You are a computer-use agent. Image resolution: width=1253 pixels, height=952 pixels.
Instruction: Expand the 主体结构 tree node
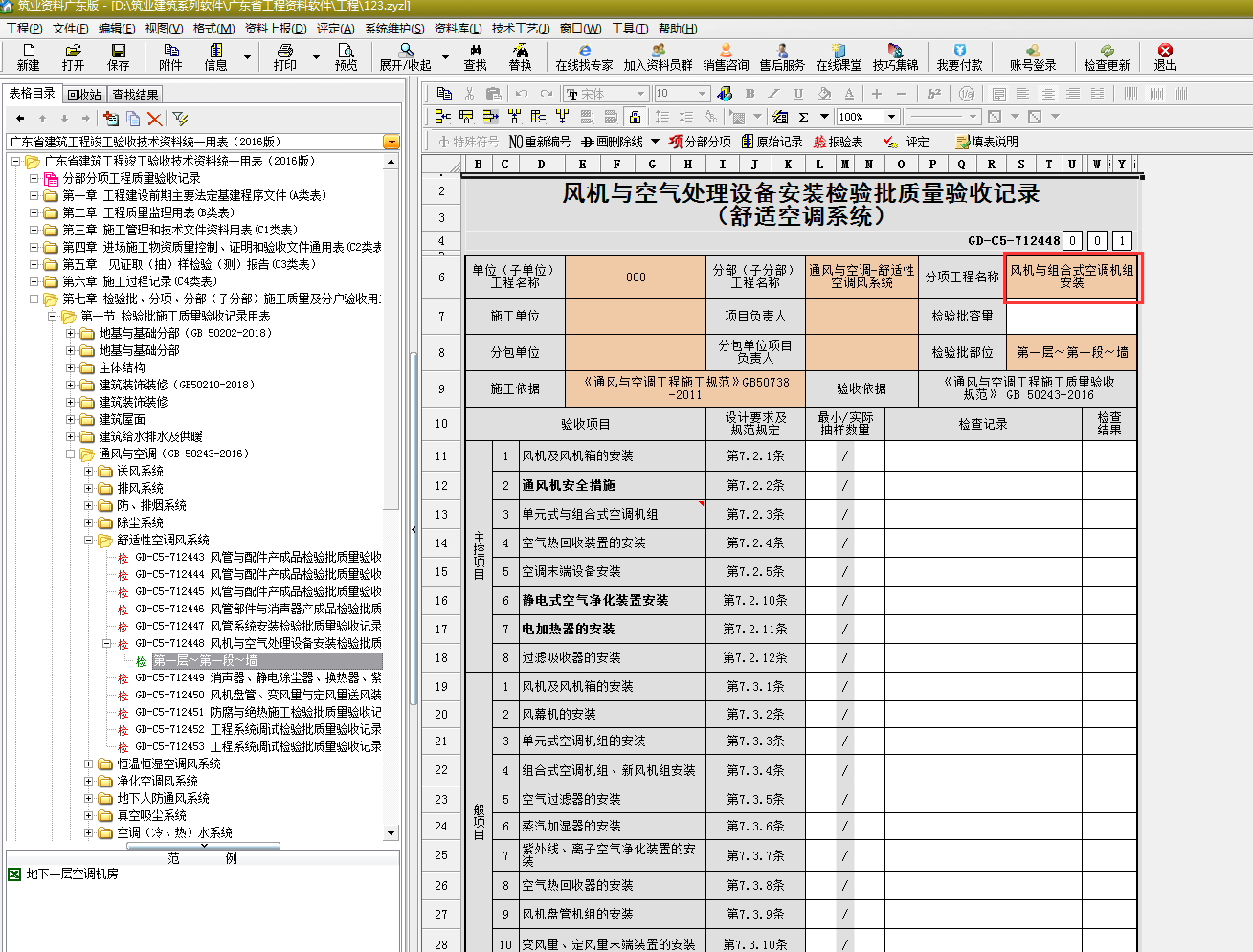(x=70, y=367)
